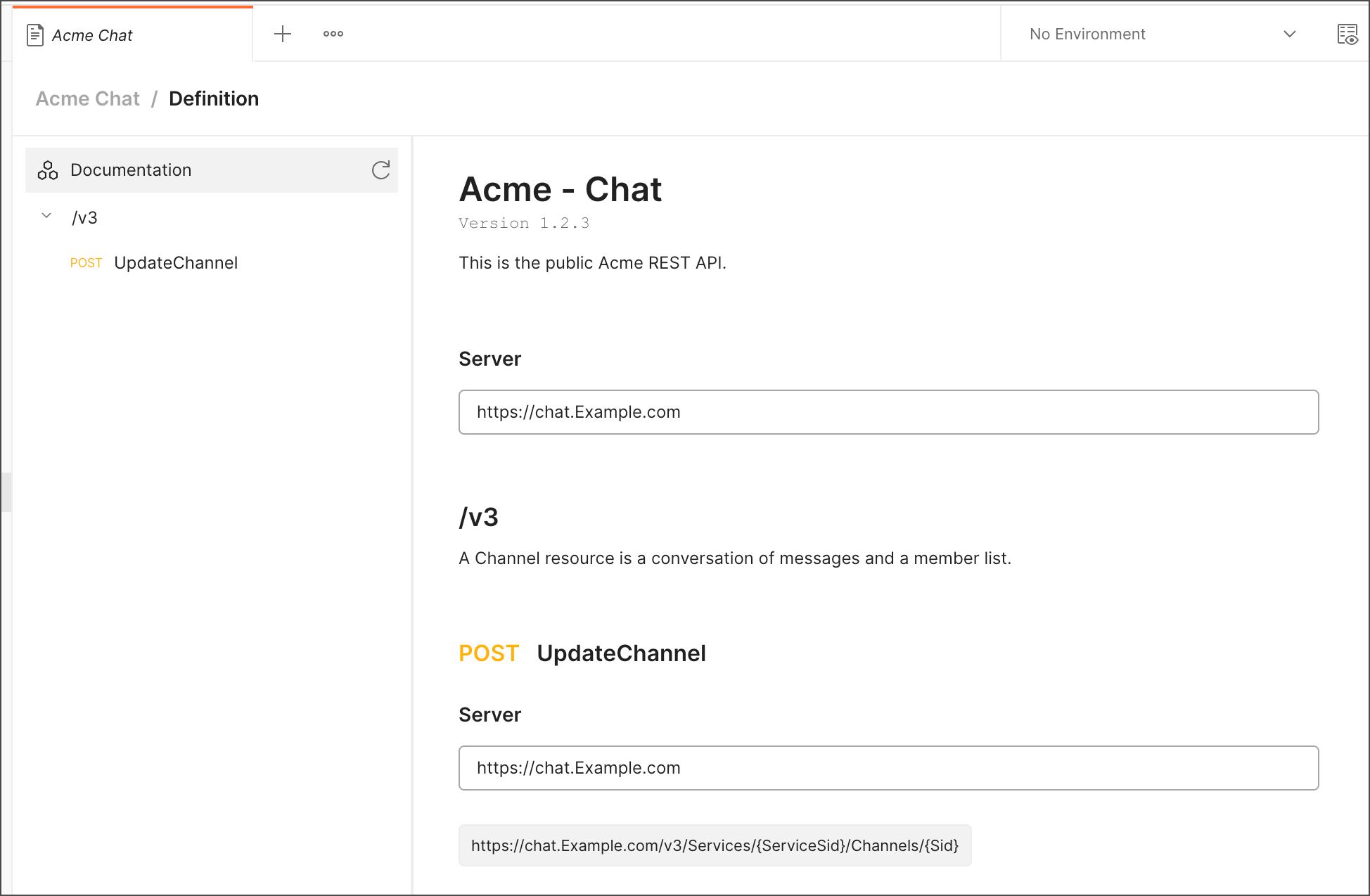Click Acme Chat in the breadcrumb
Image resolution: width=1370 pixels, height=896 pixels.
pyautogui.click(x=87, y=98)
